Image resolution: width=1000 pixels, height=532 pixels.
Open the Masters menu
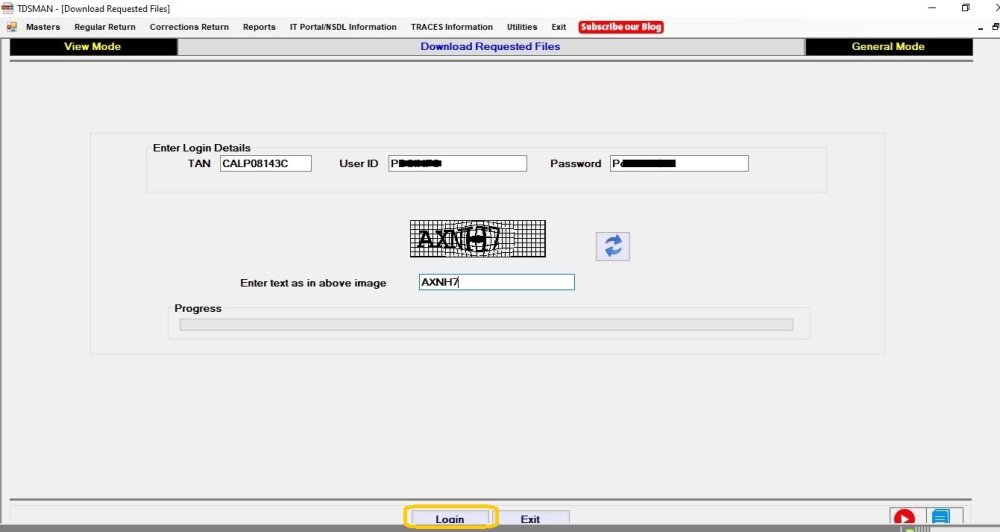coord(43,27)
